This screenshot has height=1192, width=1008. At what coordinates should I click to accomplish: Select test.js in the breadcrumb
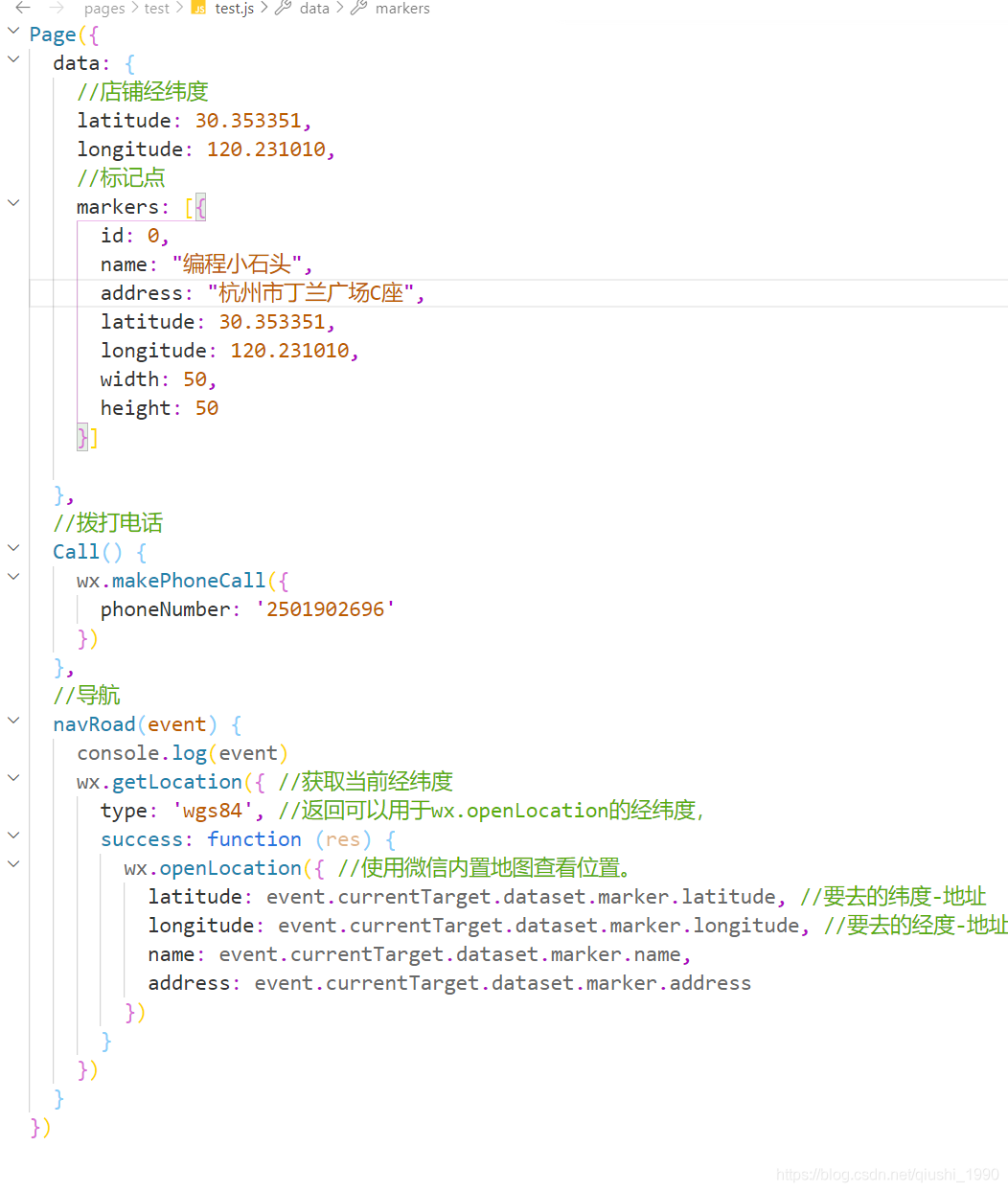[x=234, y=9]
